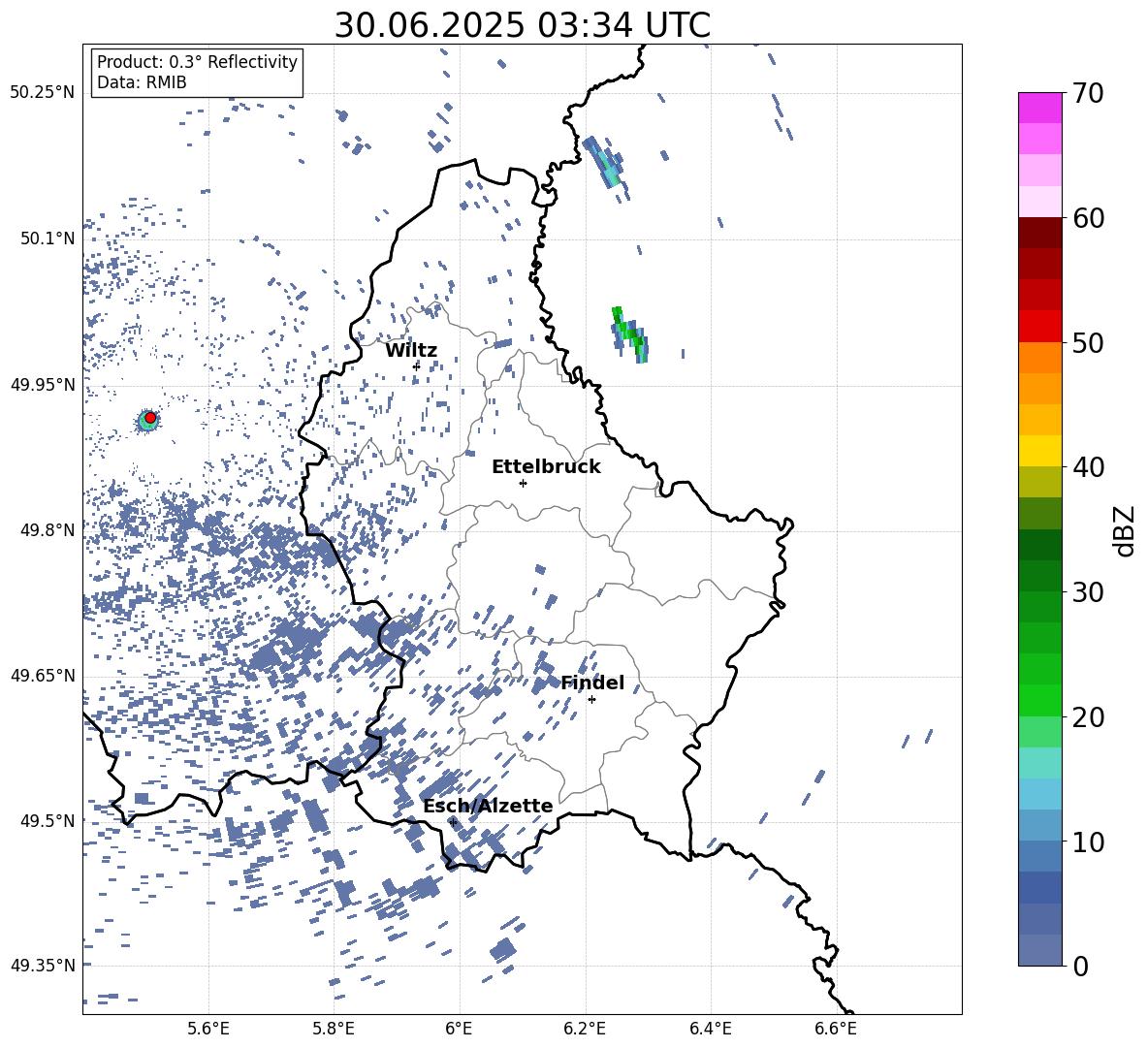This screenshot has height=1048, width=1148.
Task: Click the 30 colorbar tick label
Action: 1088,592
